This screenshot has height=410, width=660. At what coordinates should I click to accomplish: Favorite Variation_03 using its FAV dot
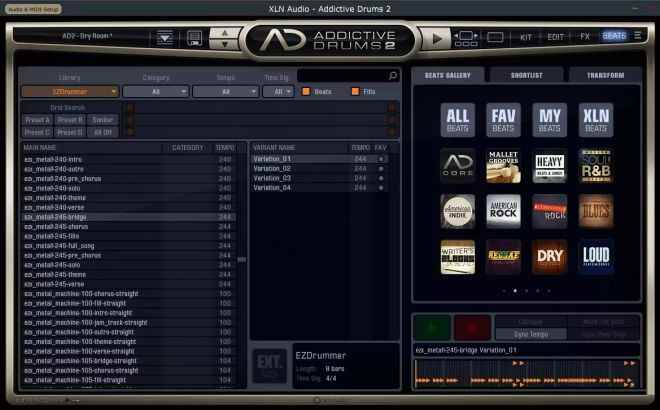pyautogui.click(x=381, y=178)
